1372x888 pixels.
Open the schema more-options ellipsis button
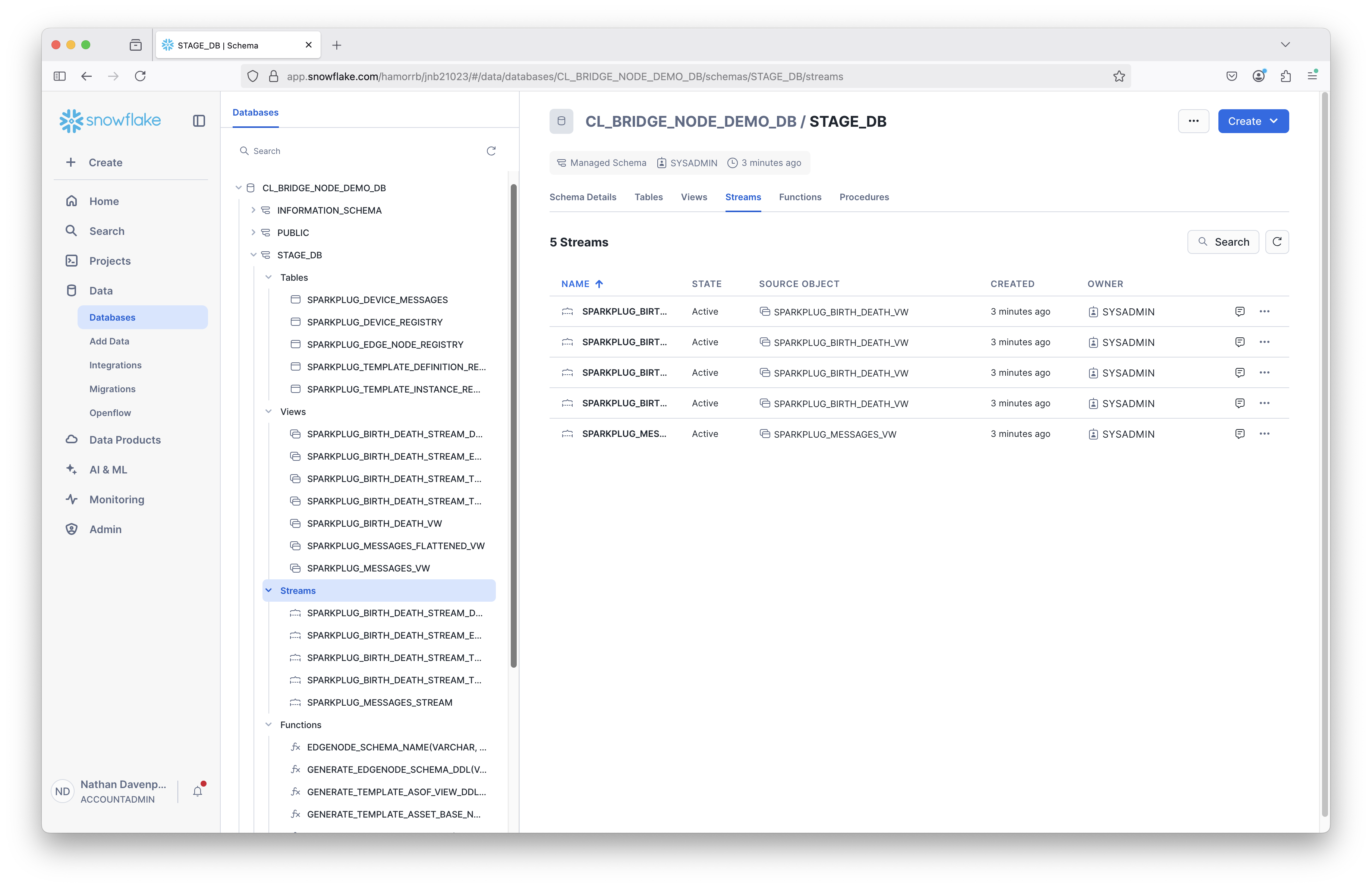tap(1193, 121)
